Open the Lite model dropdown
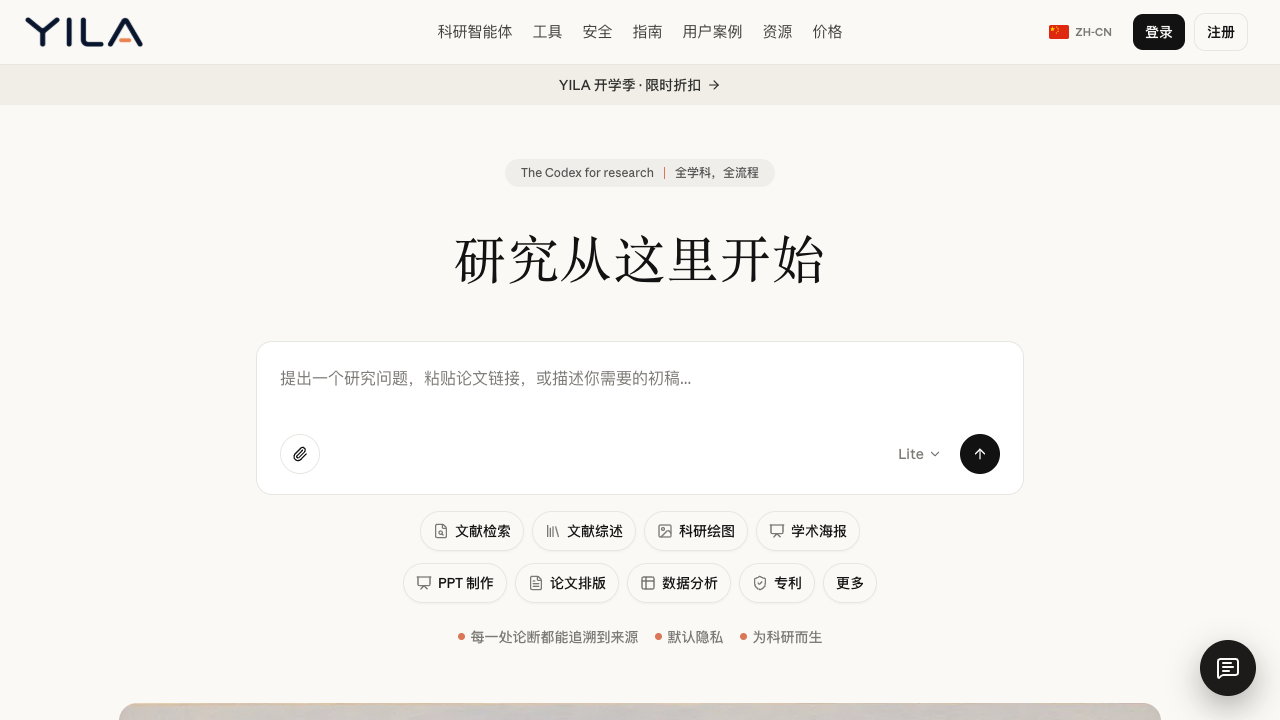This screenshot has height=720, width=1280. (x=919, y=454)
